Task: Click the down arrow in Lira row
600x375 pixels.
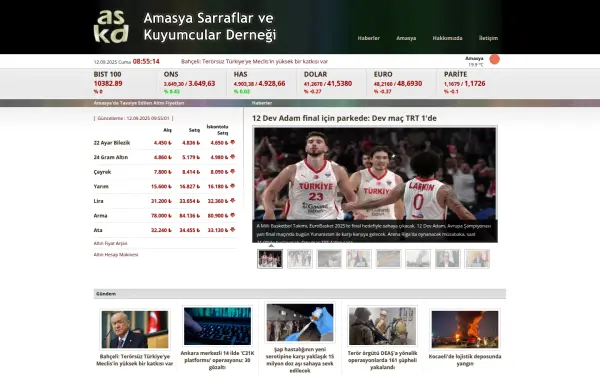Action: pyautogui.click(x=232, y=201)
